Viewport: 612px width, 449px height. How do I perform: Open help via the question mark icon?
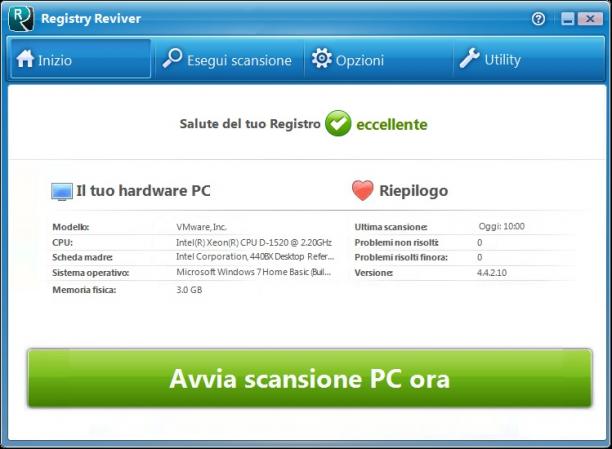click(538, 19)
